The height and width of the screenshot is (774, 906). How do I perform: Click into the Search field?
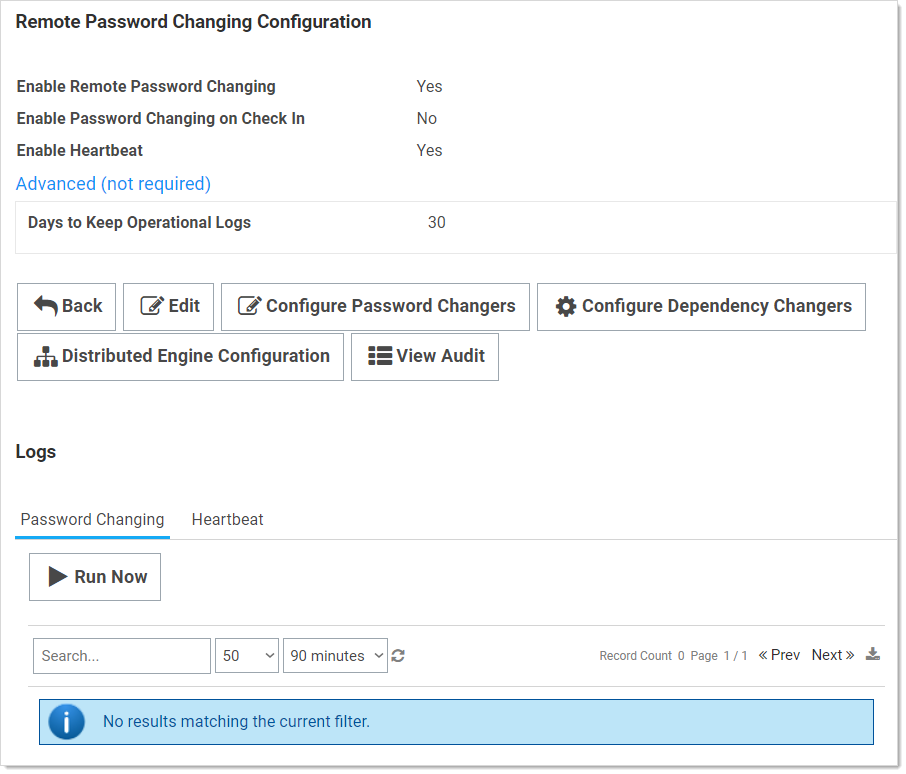[122, 657]
